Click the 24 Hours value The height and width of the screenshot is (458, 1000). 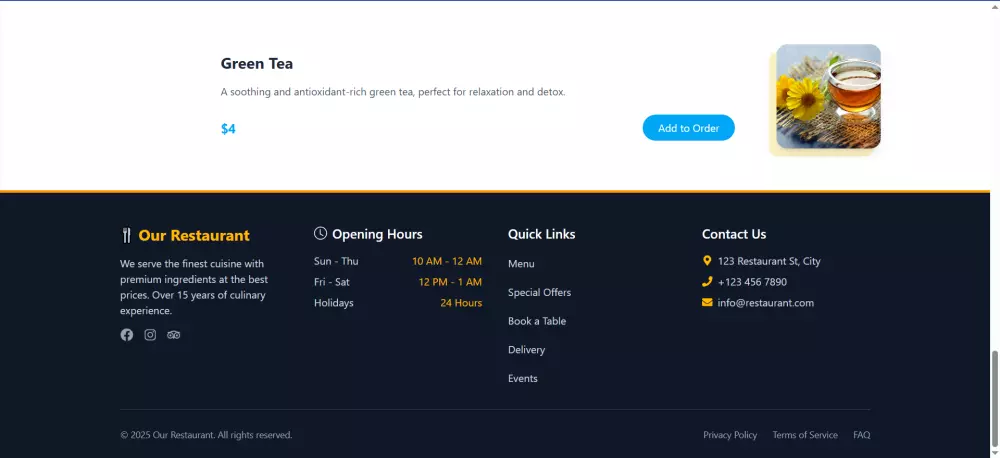pos(461,303)
